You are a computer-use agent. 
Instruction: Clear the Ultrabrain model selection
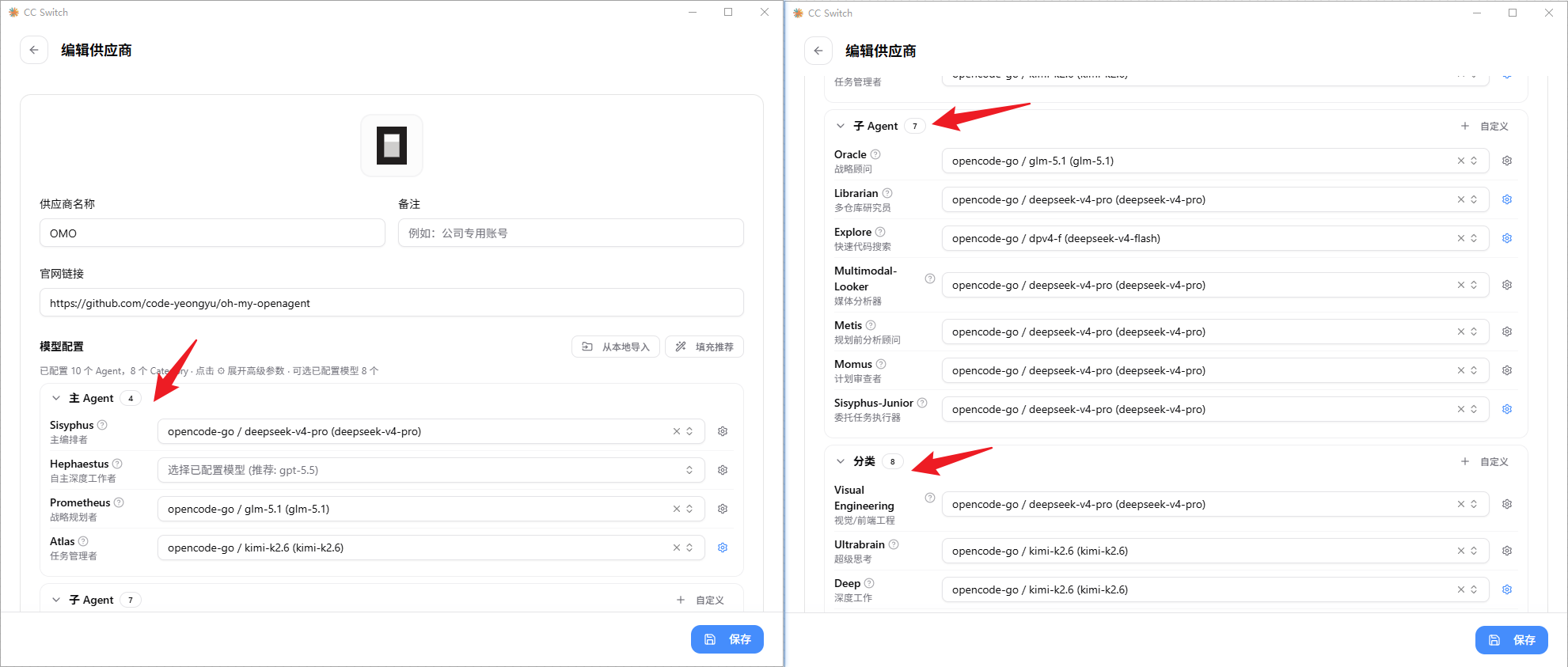pos(1461,551)
